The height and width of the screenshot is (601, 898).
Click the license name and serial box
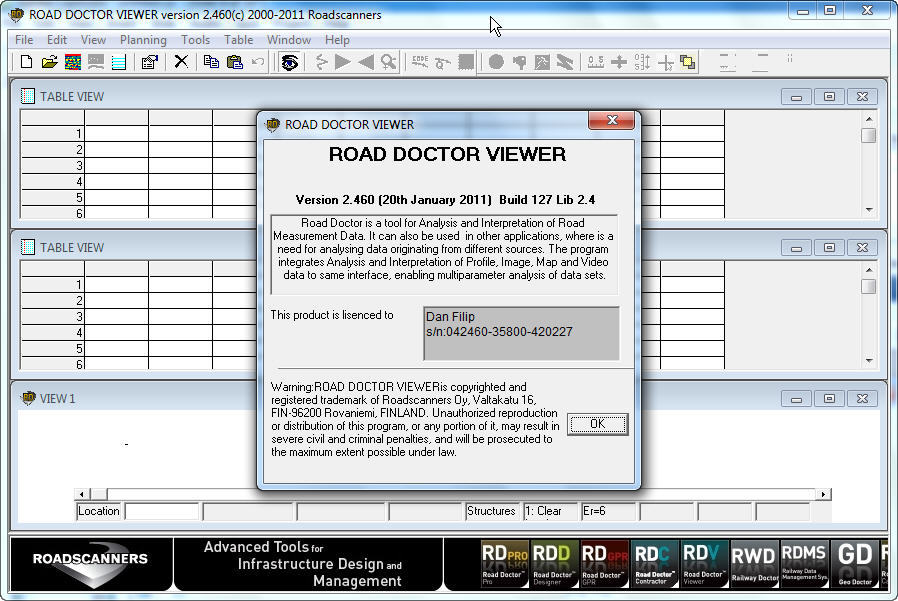click(521, 333)
